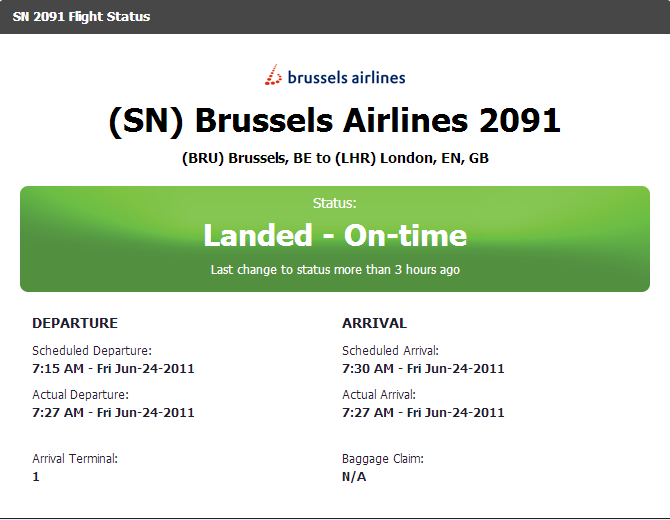
Task: Click the Brussels Airlines logo
Action: point(335,76)
